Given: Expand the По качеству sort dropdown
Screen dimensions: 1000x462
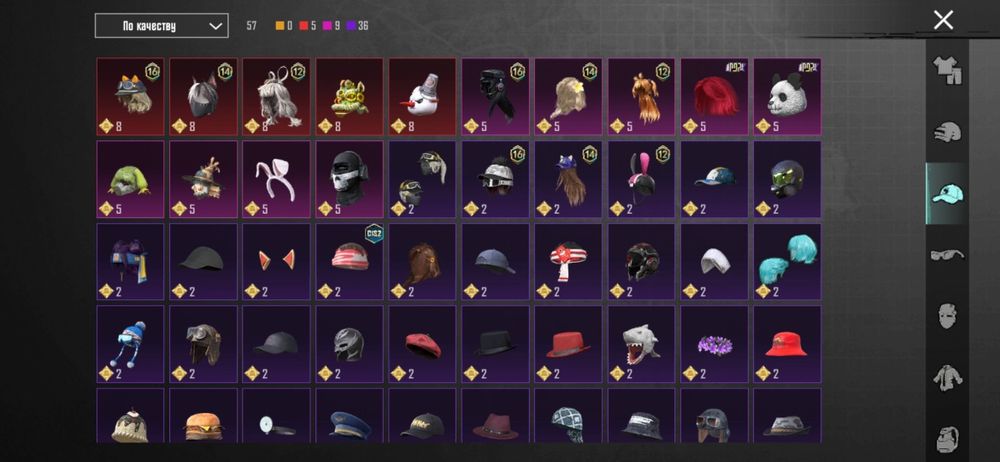Looking at the screenshot, I should 161,26.
